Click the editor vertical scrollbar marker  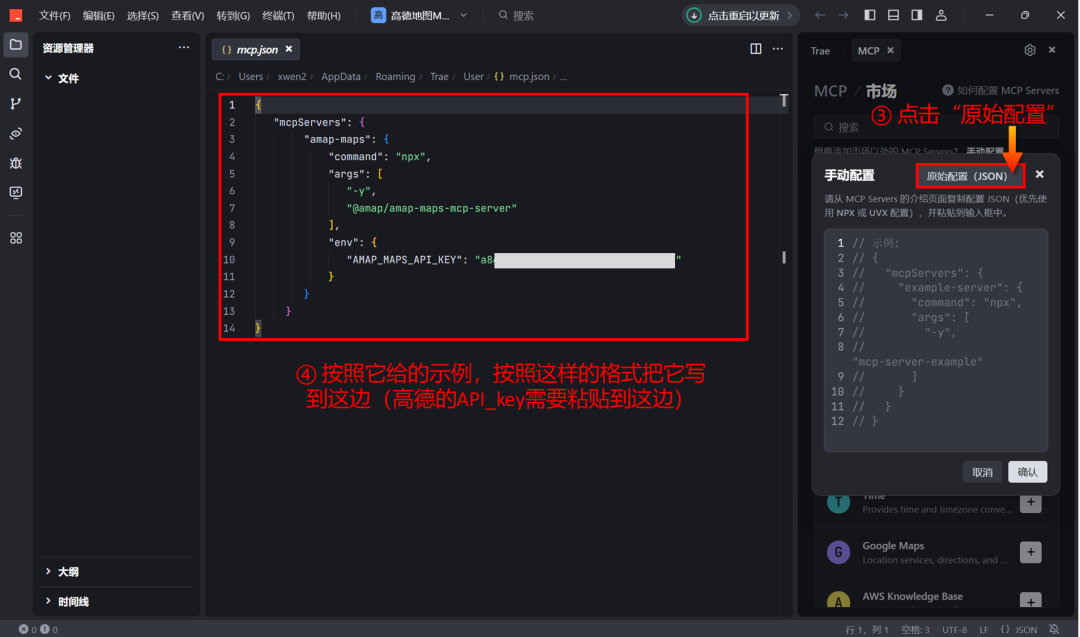tap(784, 258)
